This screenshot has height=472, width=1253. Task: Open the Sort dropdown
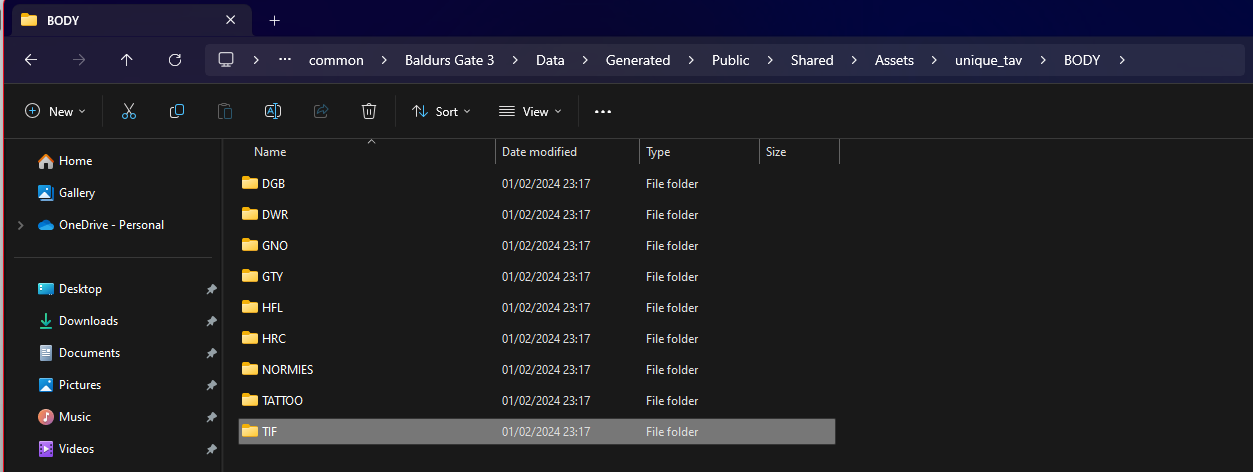441,112
